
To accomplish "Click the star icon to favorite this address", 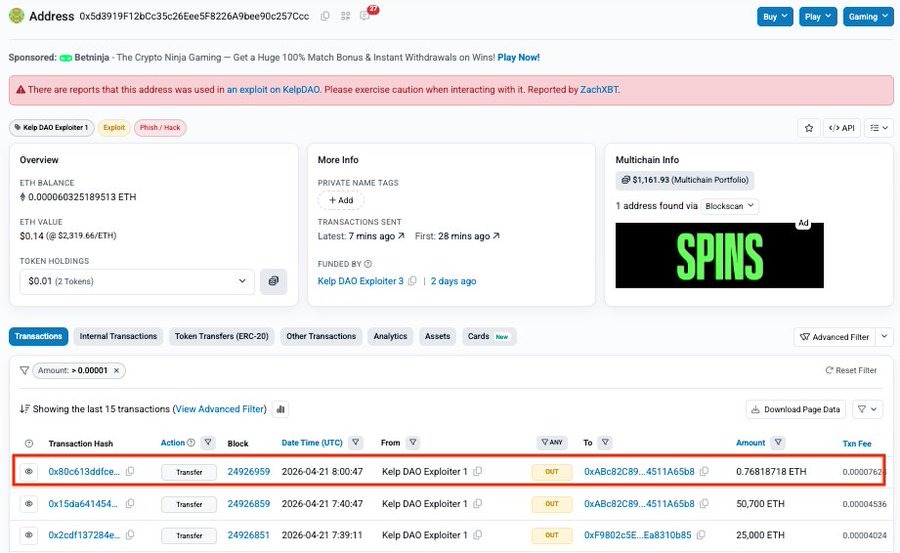I will pyautogui.click(x=809, y=128).
